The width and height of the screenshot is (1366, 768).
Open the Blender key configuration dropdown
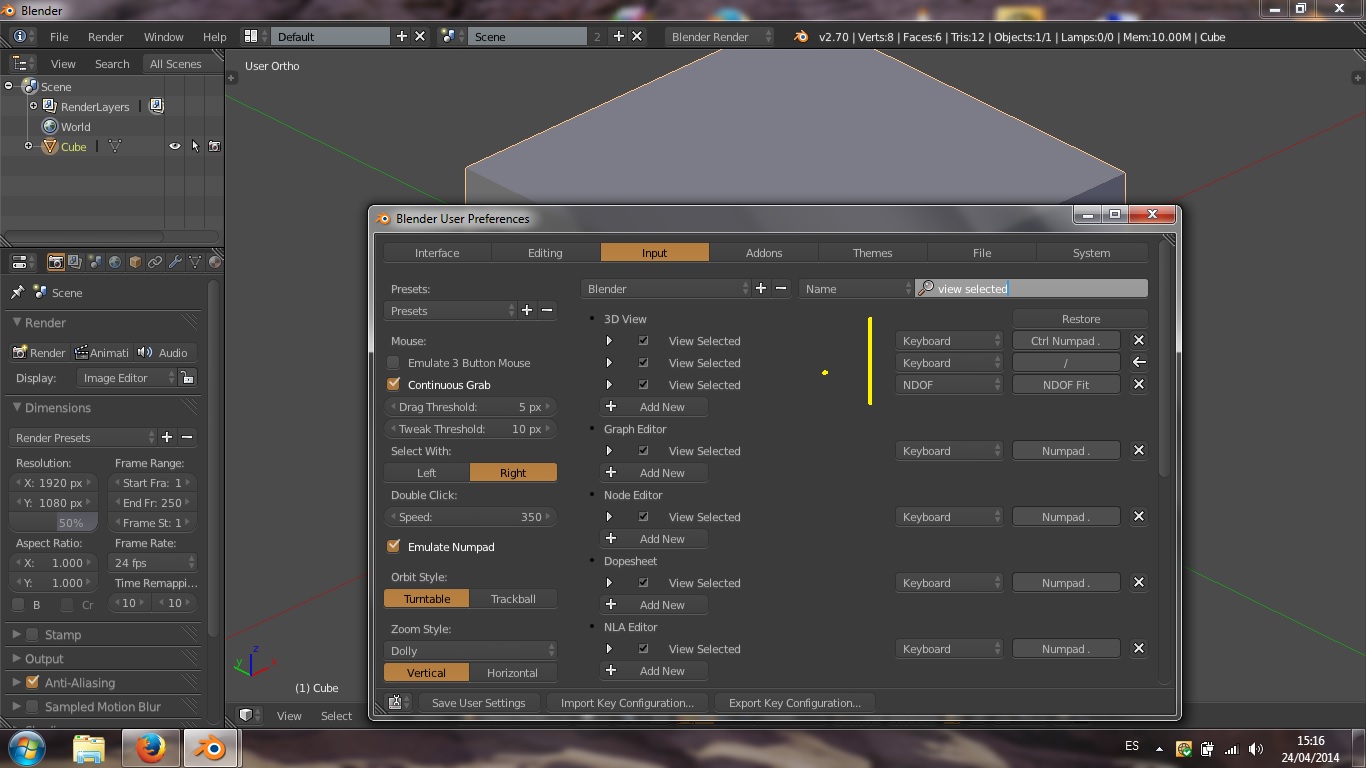pyautogui.click(x=665, y=288)
